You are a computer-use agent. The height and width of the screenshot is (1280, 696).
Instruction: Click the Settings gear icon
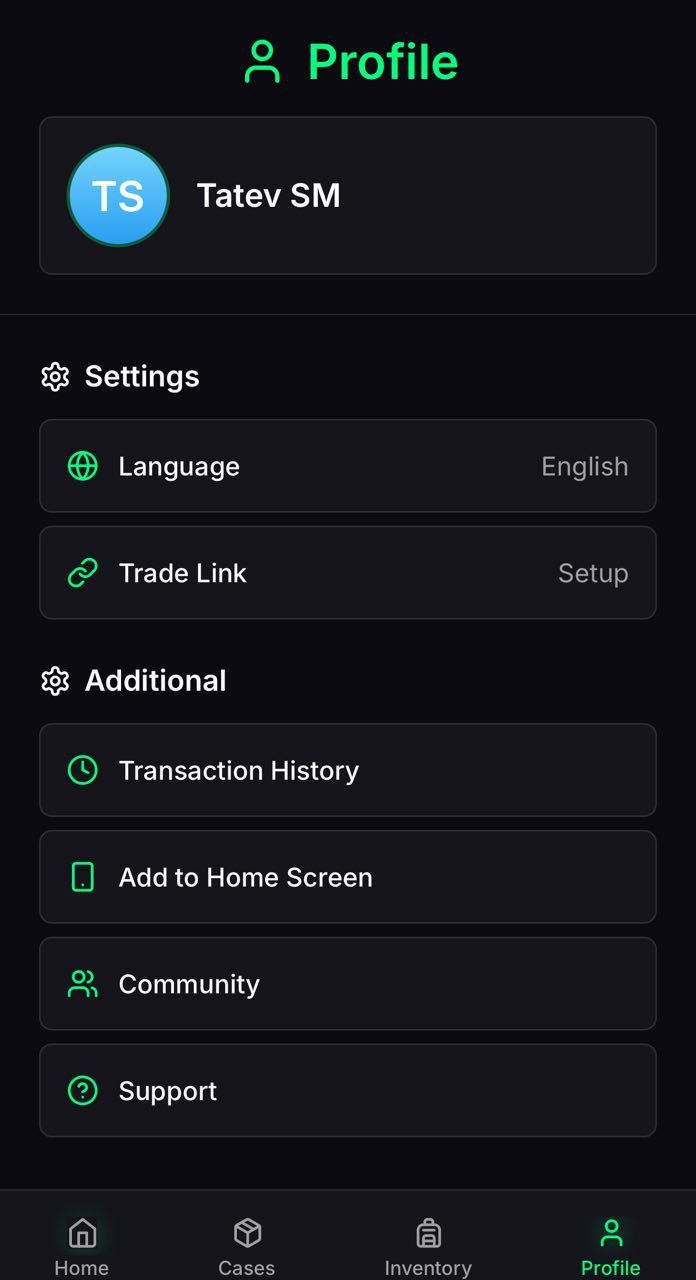click(55, 376)
